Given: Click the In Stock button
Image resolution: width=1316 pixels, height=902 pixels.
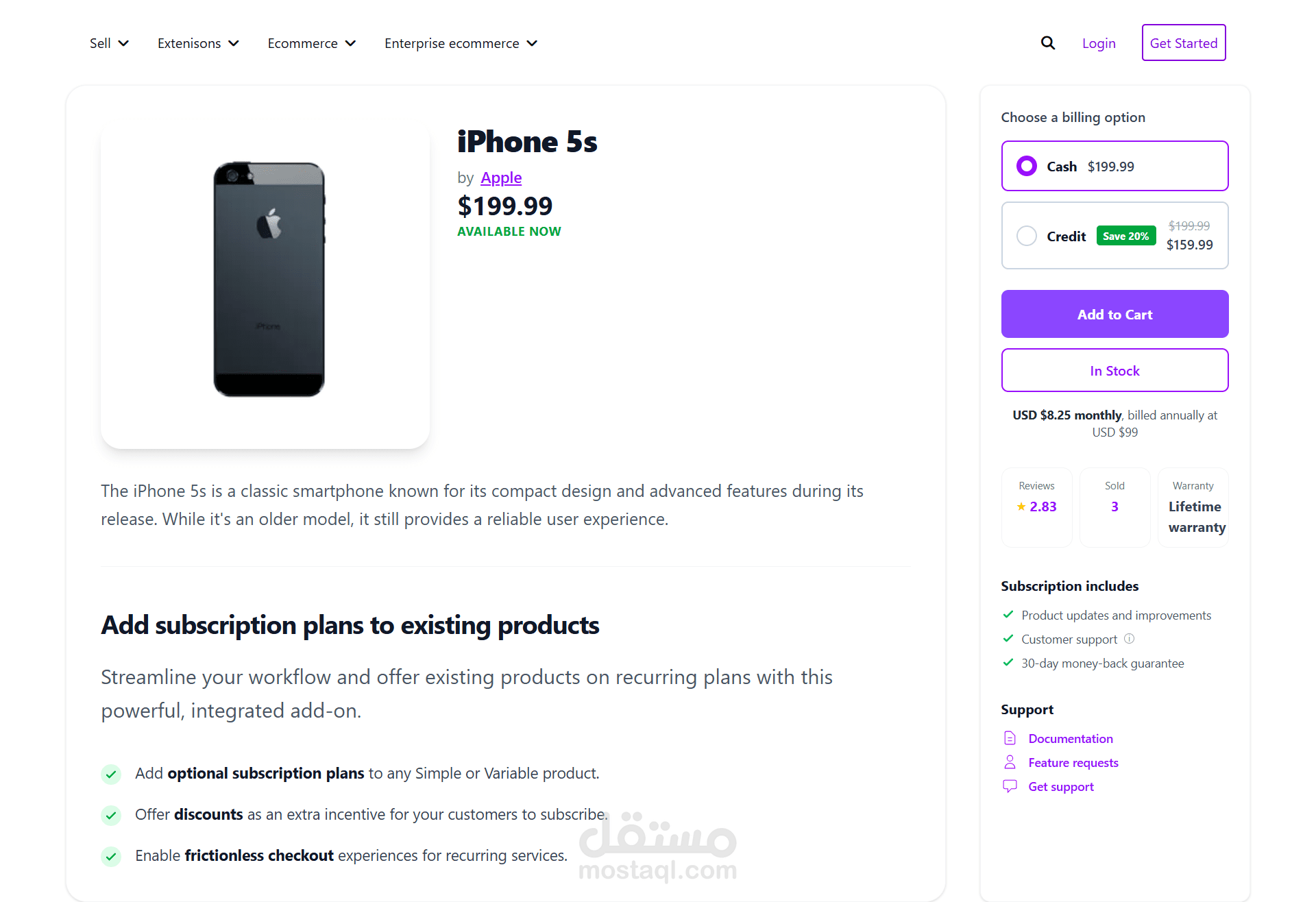Looking at the screenshot, I should [x=1114, y=370].
